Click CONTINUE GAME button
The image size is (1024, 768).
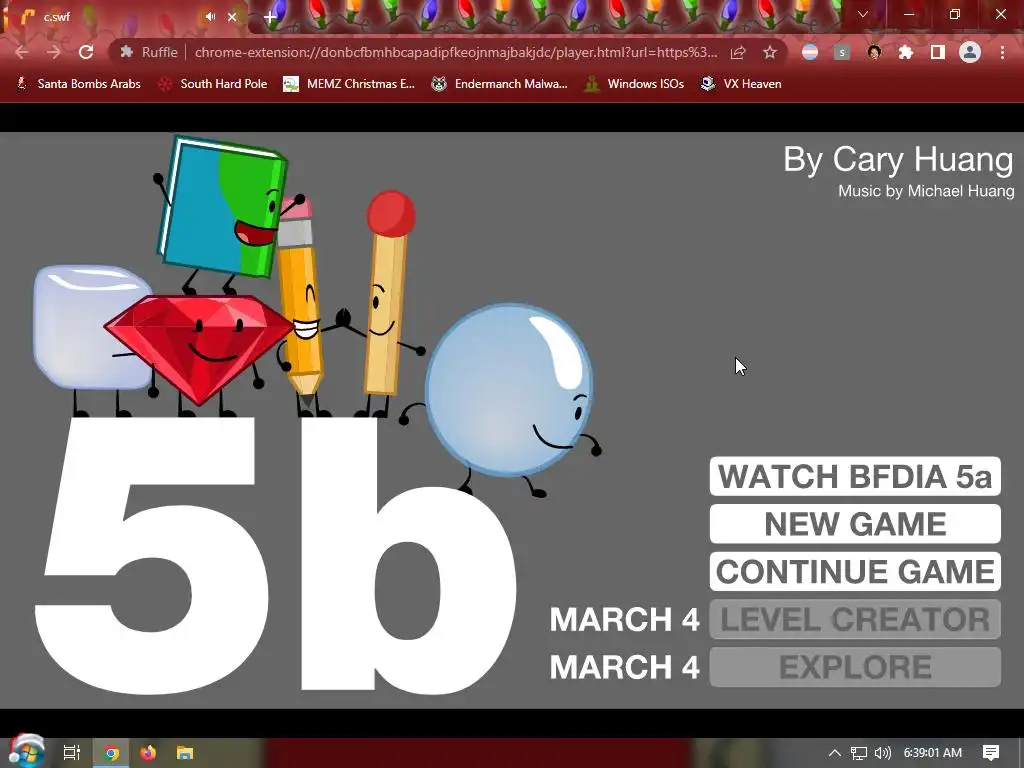855,571
